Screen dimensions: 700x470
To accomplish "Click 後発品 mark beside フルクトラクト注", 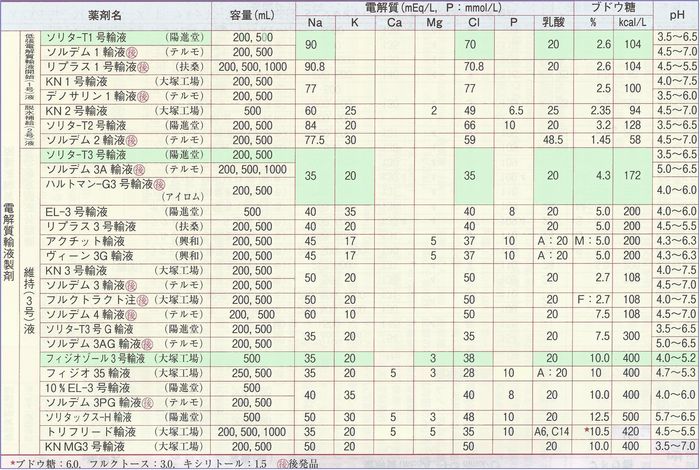I will pos(142,300).
